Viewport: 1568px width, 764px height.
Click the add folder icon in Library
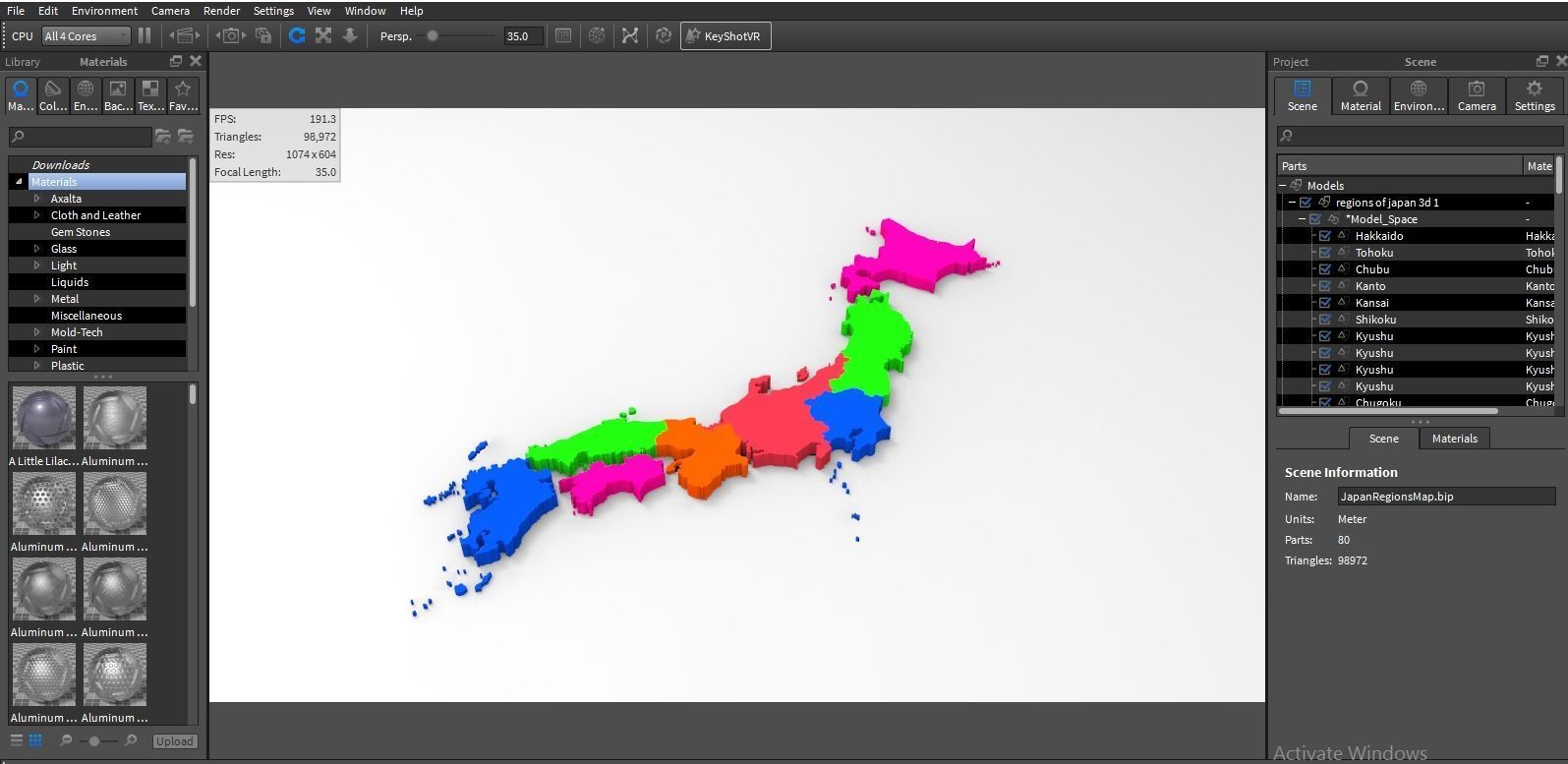[x=162, y=136]
